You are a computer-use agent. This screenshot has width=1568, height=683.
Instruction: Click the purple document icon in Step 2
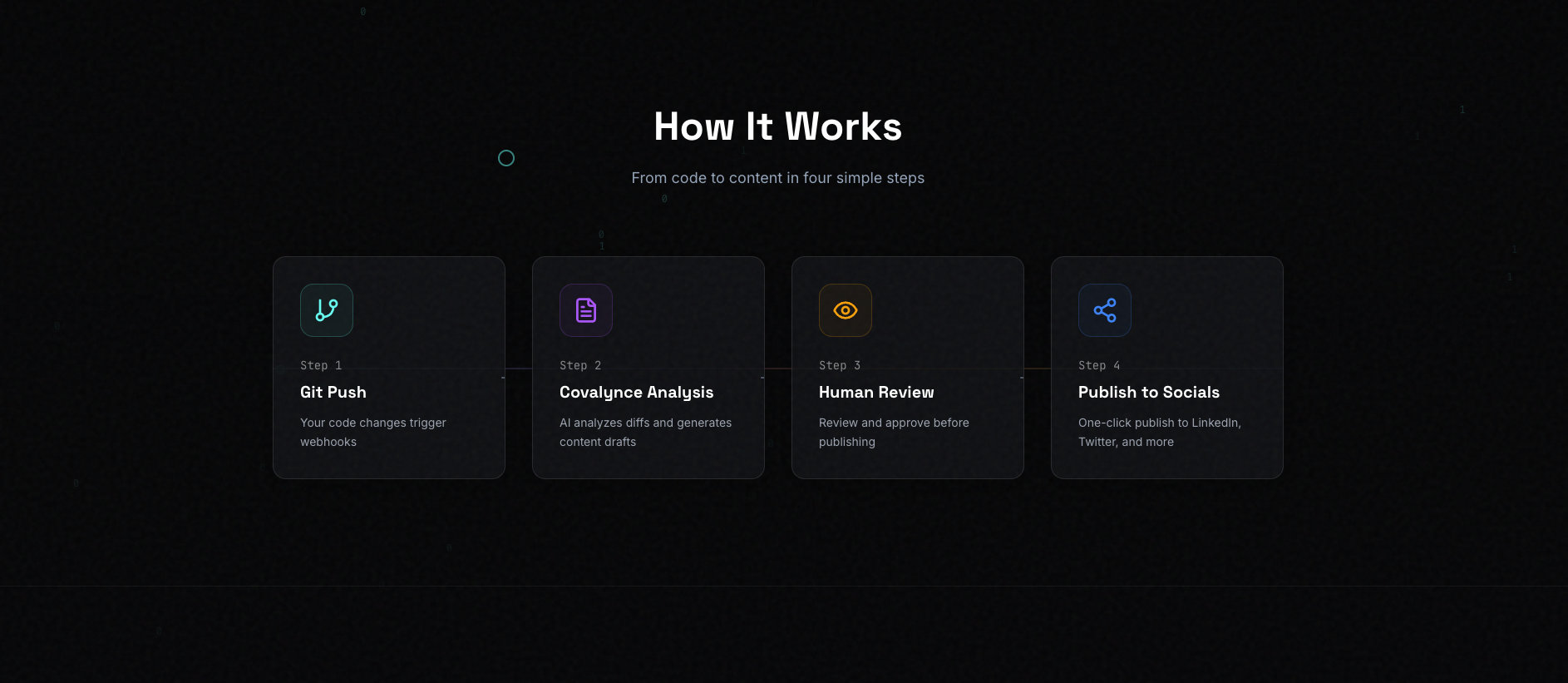pos(586,310)
